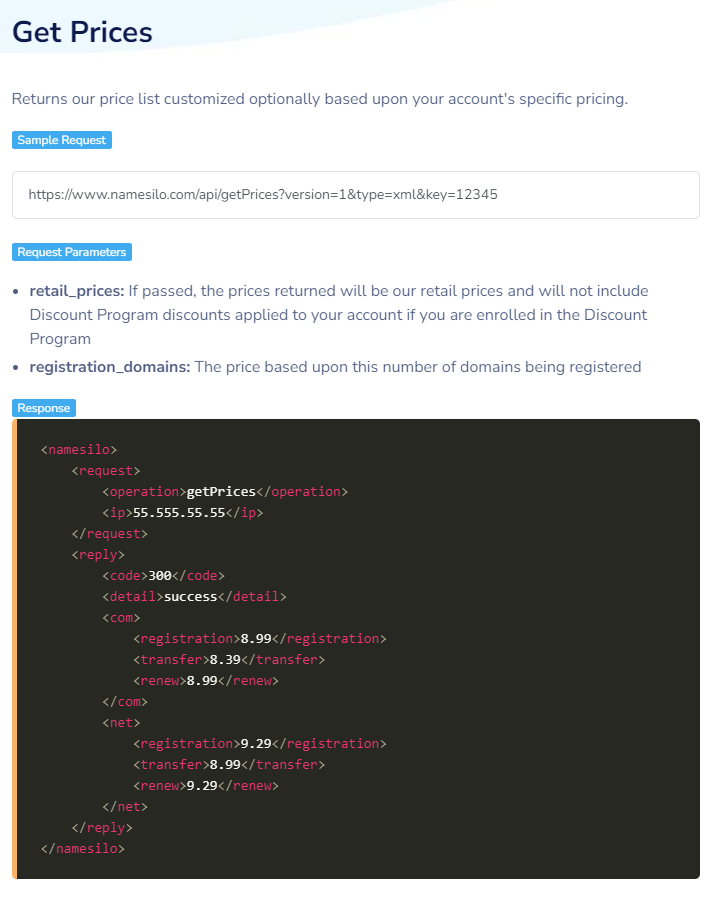724x903 pixels.
Task: Click the com registration price 8.99
Action: click(x=256, y=639)
